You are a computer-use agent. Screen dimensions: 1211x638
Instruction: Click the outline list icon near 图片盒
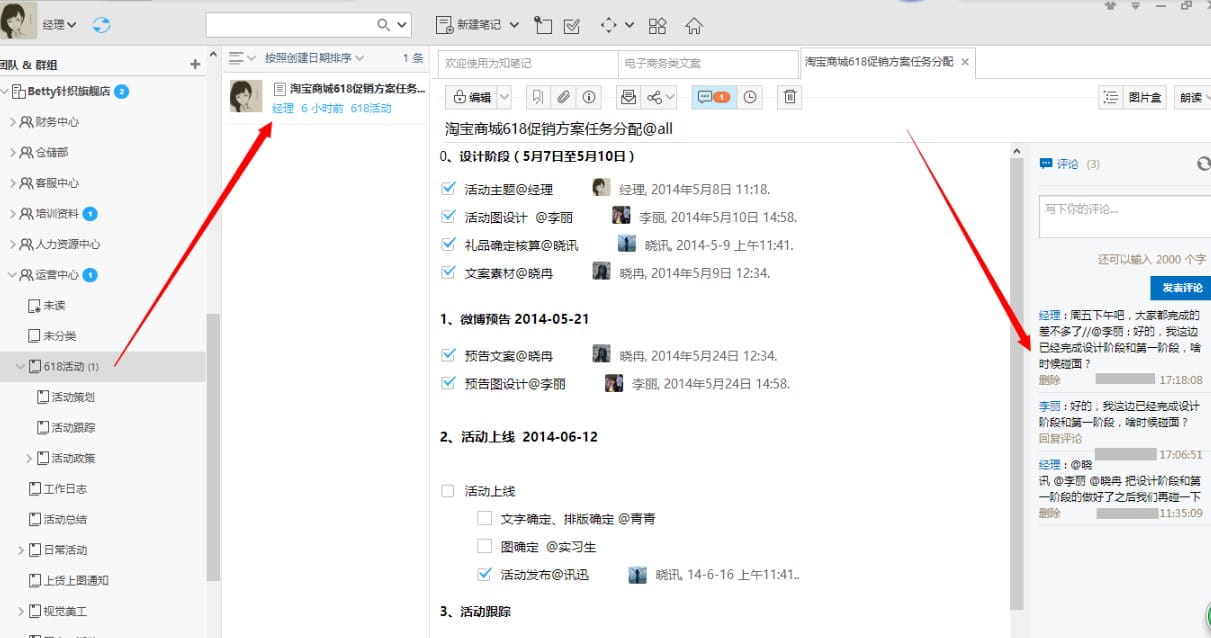(1111, 97)
